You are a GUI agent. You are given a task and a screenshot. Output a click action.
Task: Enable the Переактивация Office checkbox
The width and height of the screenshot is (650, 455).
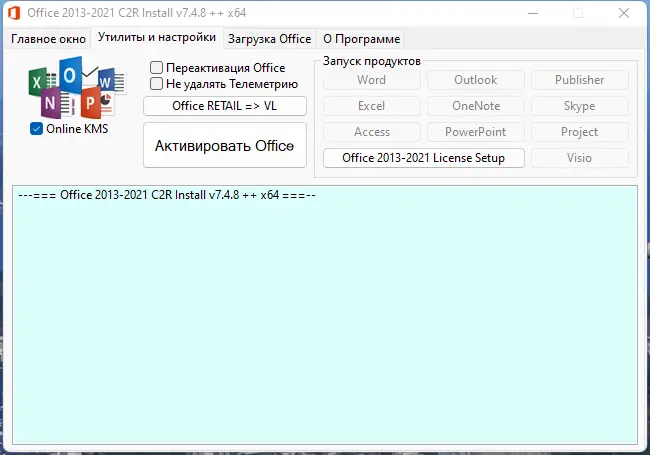click(x=156, y=68)
